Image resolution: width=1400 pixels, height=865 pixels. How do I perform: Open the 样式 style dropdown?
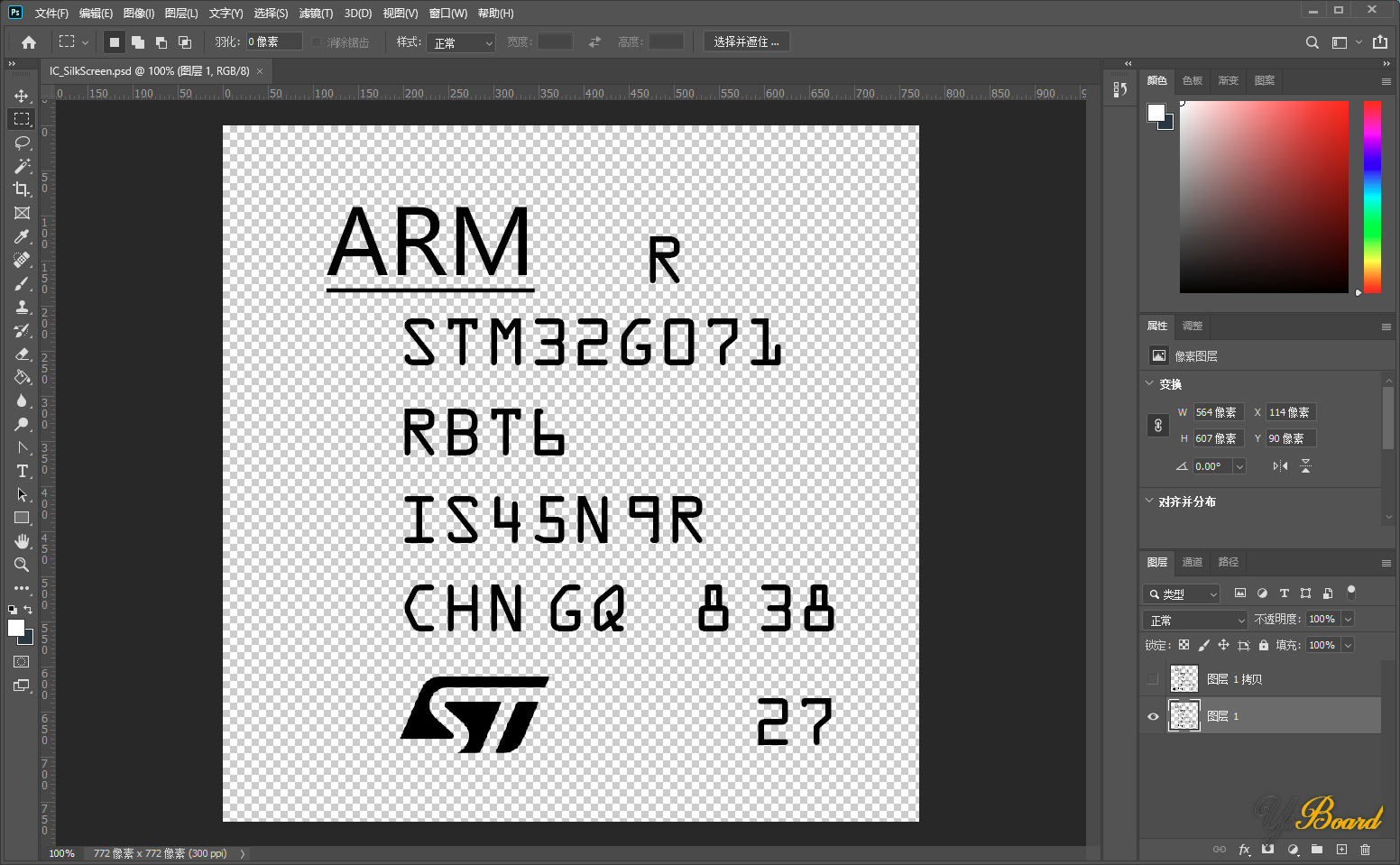pyautogui.click(x=463, y=42)
